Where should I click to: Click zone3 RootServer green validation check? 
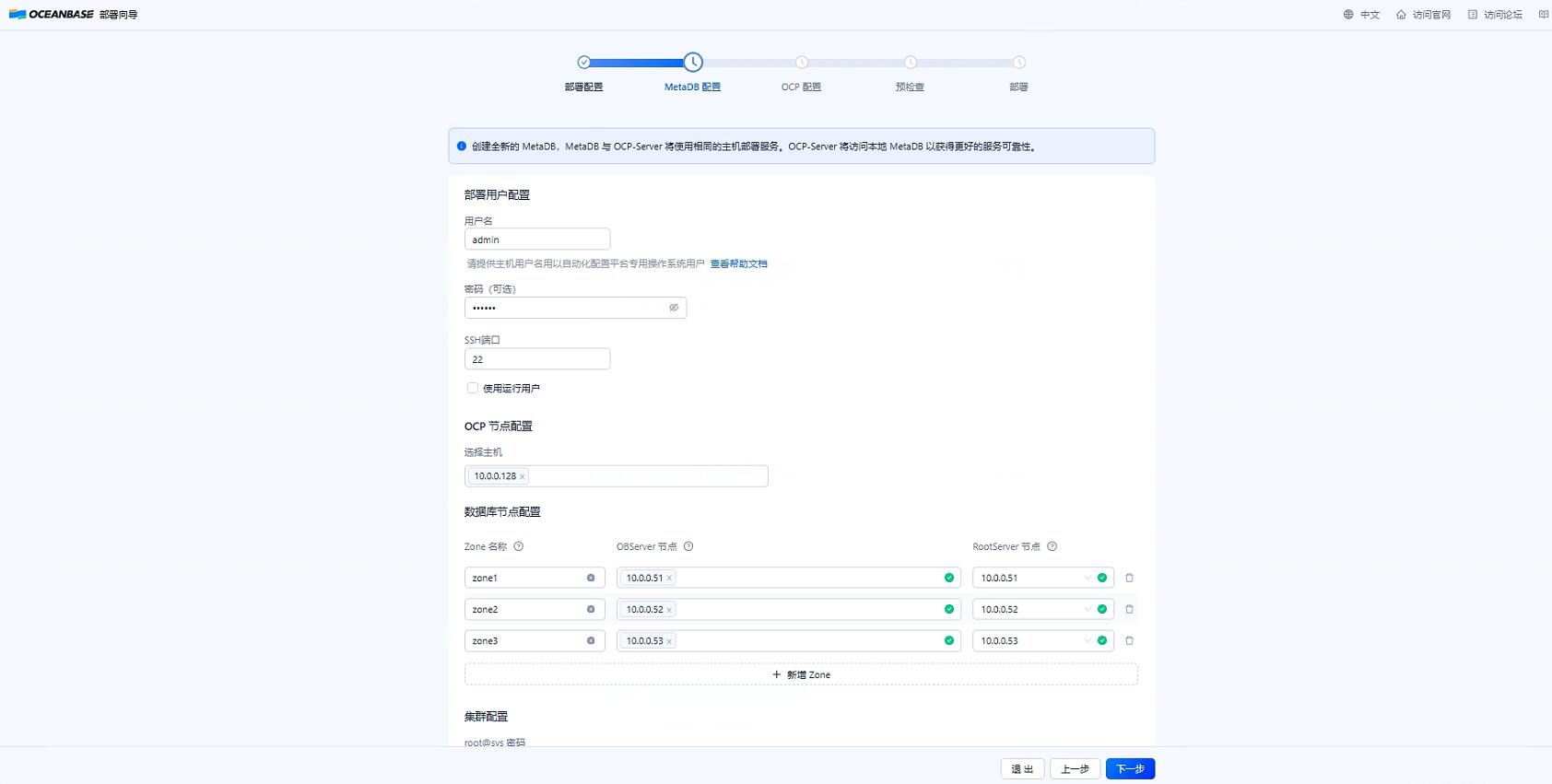[x=1102, y=640]
